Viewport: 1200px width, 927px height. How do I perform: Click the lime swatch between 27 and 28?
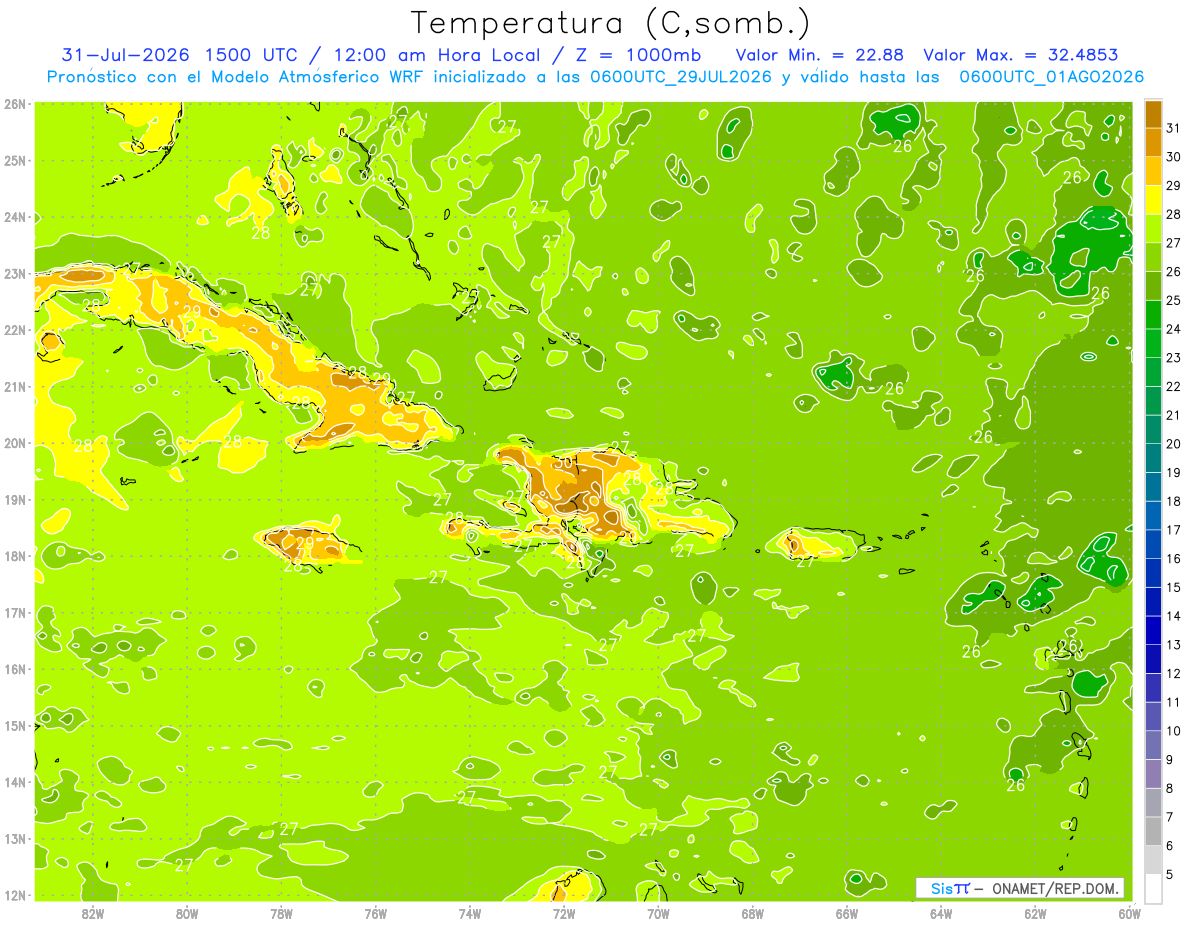click(1153, 228)
